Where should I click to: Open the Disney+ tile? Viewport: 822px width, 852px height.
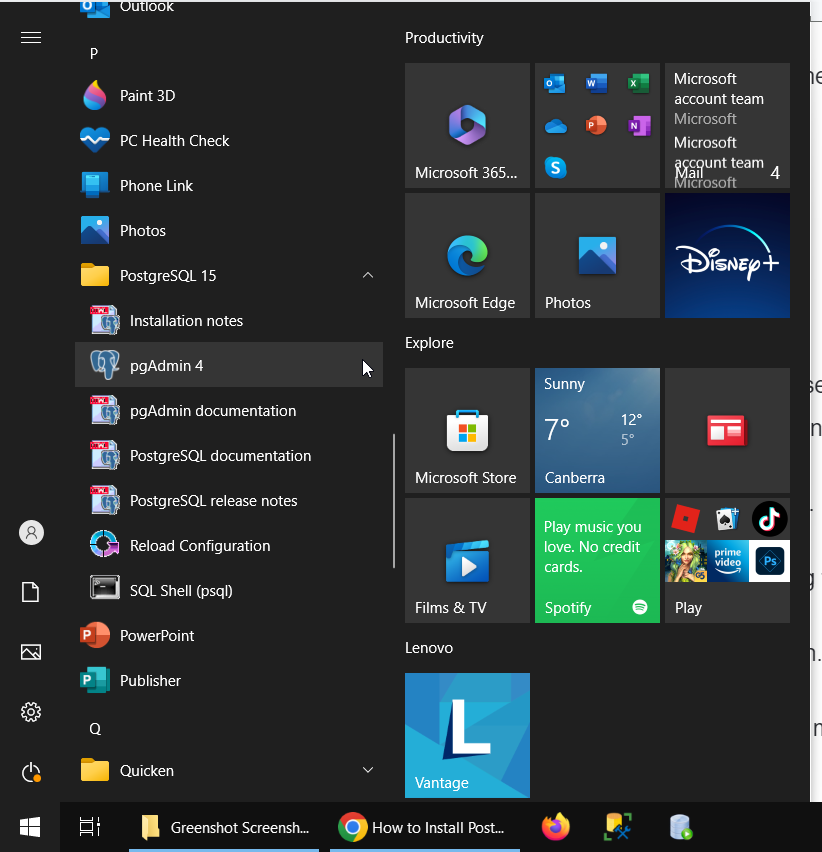[727, 256]
